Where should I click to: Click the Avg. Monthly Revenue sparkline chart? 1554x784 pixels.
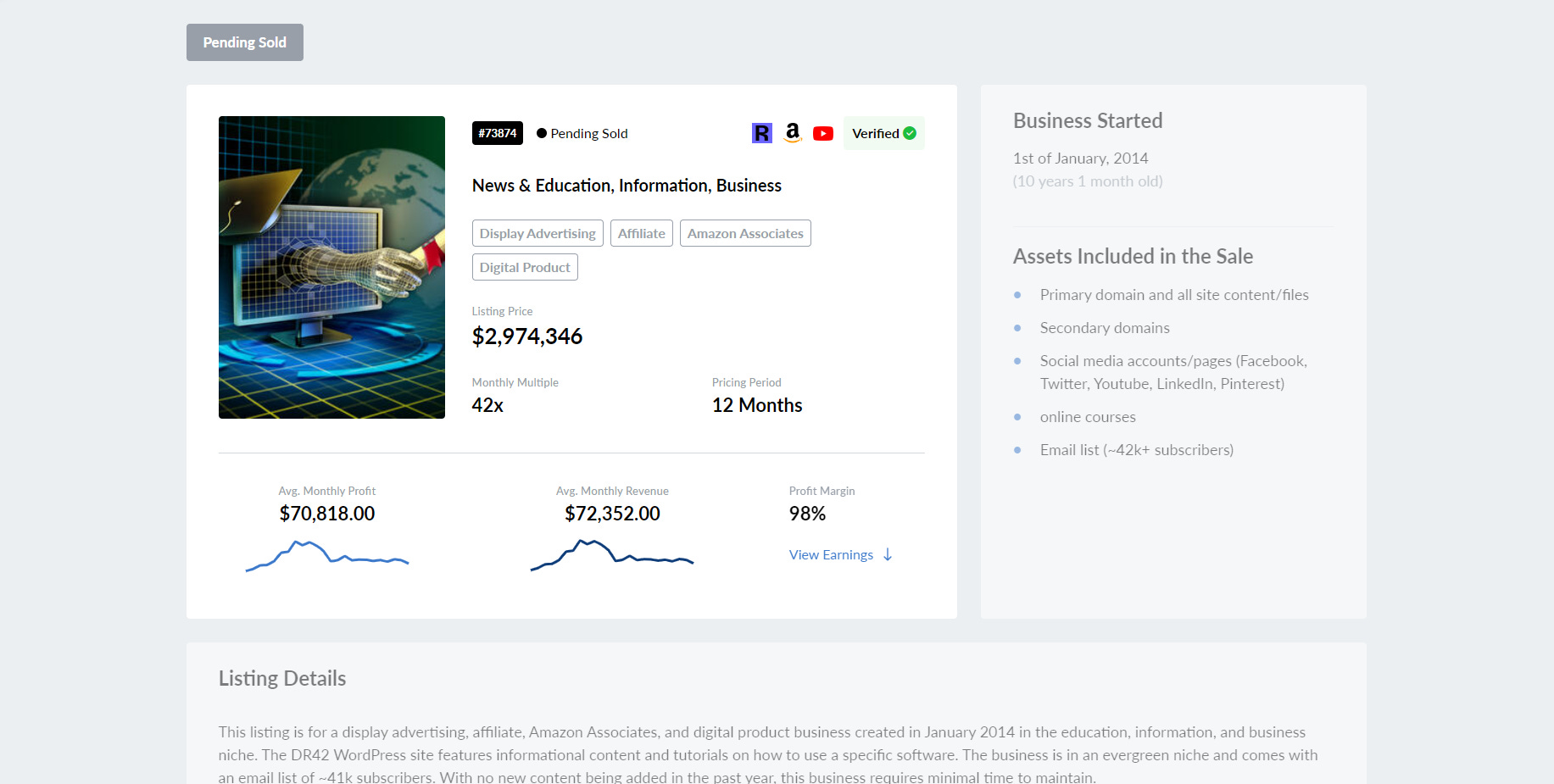point(612,556)
